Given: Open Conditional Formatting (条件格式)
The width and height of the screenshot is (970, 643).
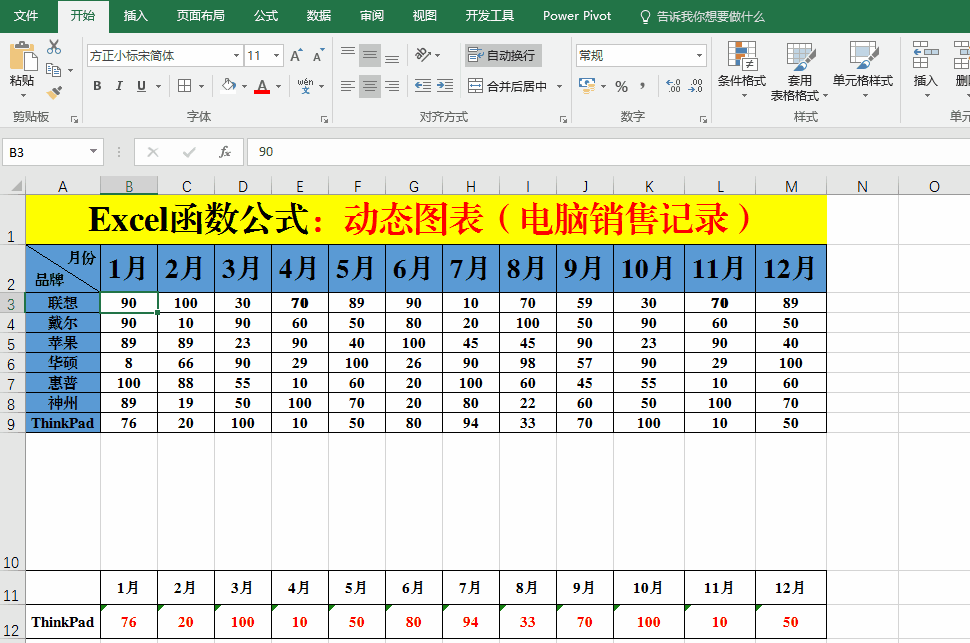Looking at the screenshot, I should pos(741,70).
